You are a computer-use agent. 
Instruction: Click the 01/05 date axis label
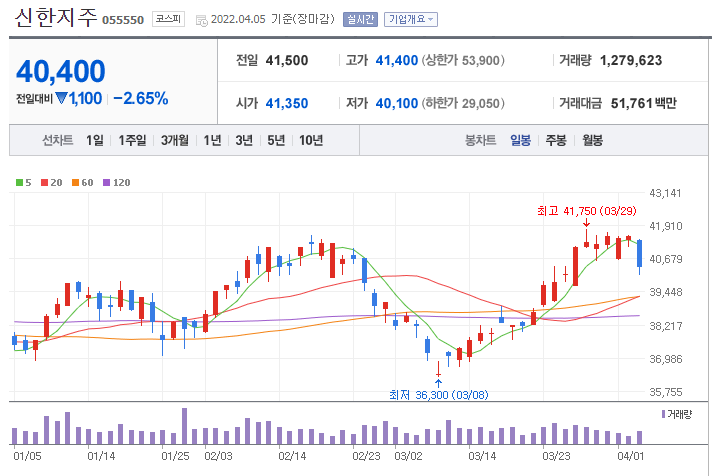[x=27, y=456]
